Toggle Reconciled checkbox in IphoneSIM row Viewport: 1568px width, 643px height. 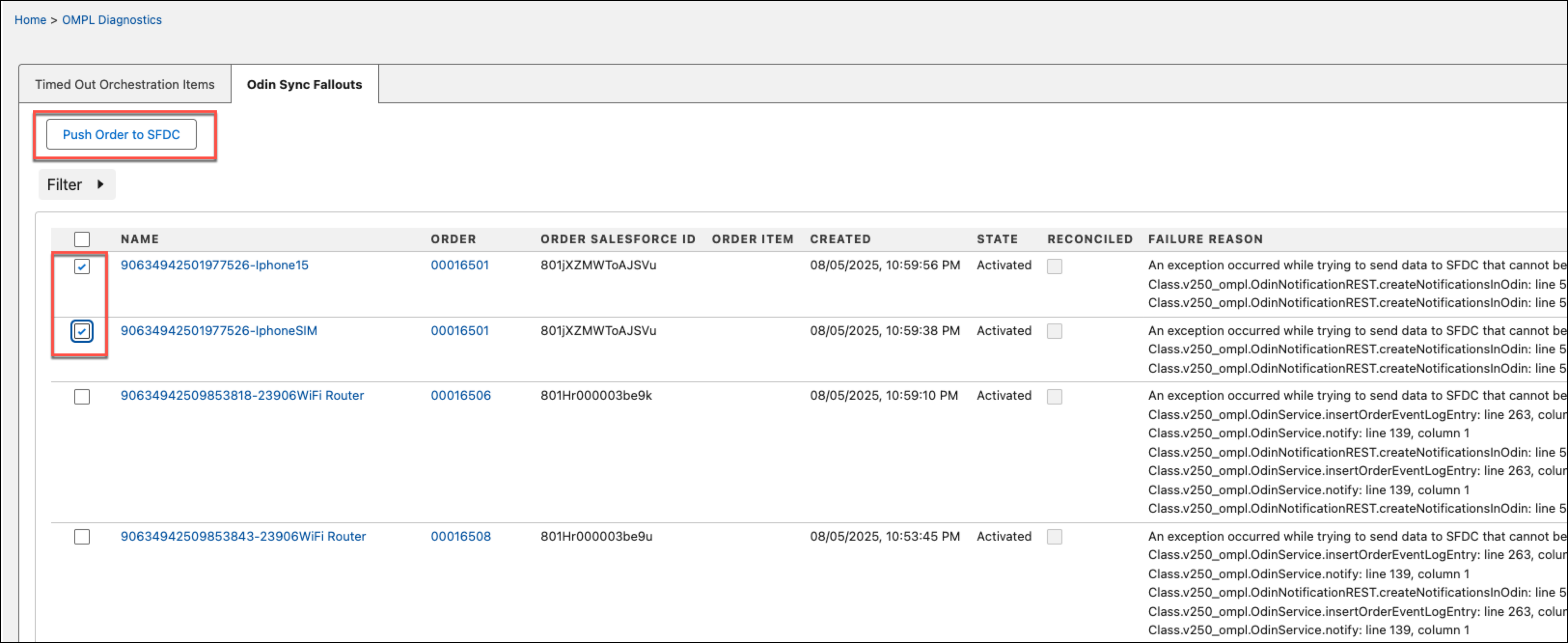pos(1055,331)
